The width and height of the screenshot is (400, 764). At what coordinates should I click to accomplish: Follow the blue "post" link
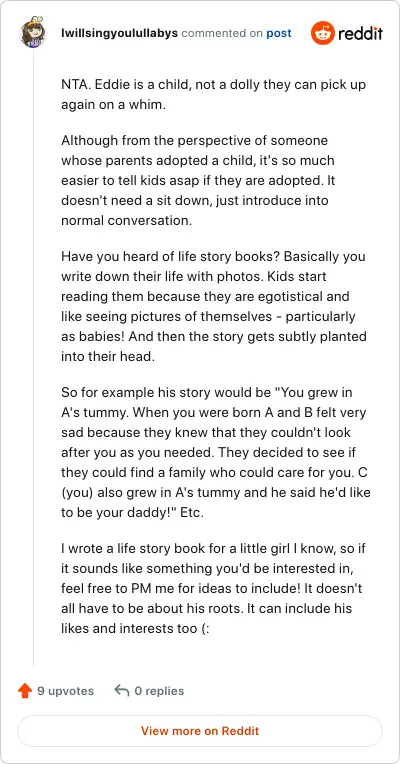(x=279, y=33)
